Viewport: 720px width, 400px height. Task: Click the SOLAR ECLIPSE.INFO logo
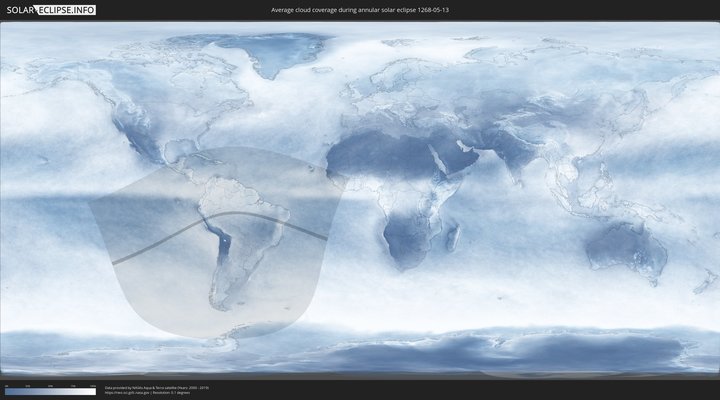51,10
